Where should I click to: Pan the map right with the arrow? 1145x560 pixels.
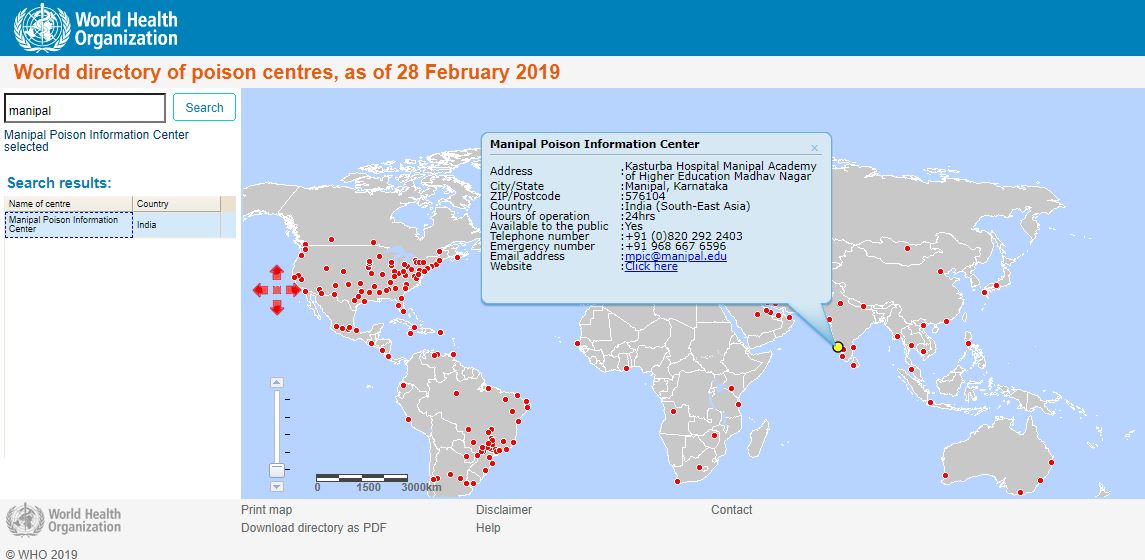[294, 290]
